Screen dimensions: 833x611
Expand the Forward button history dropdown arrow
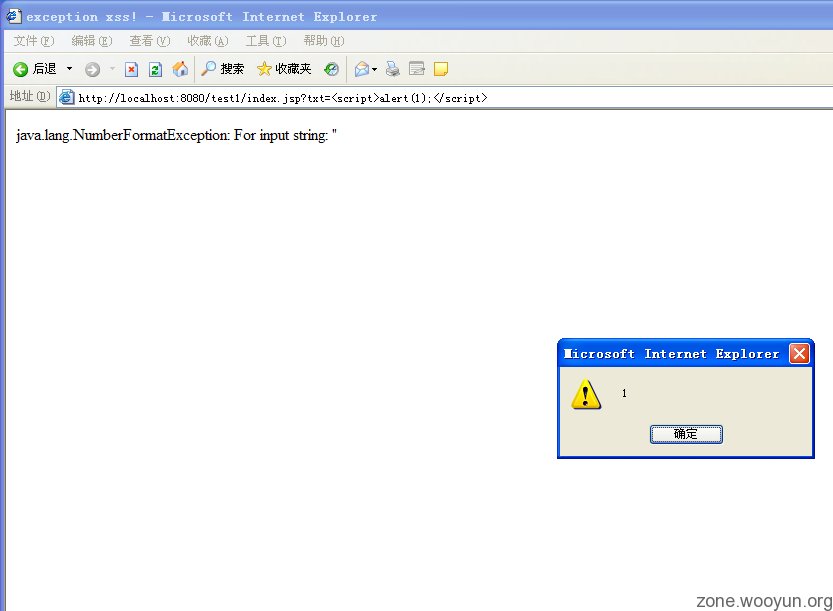111,69
